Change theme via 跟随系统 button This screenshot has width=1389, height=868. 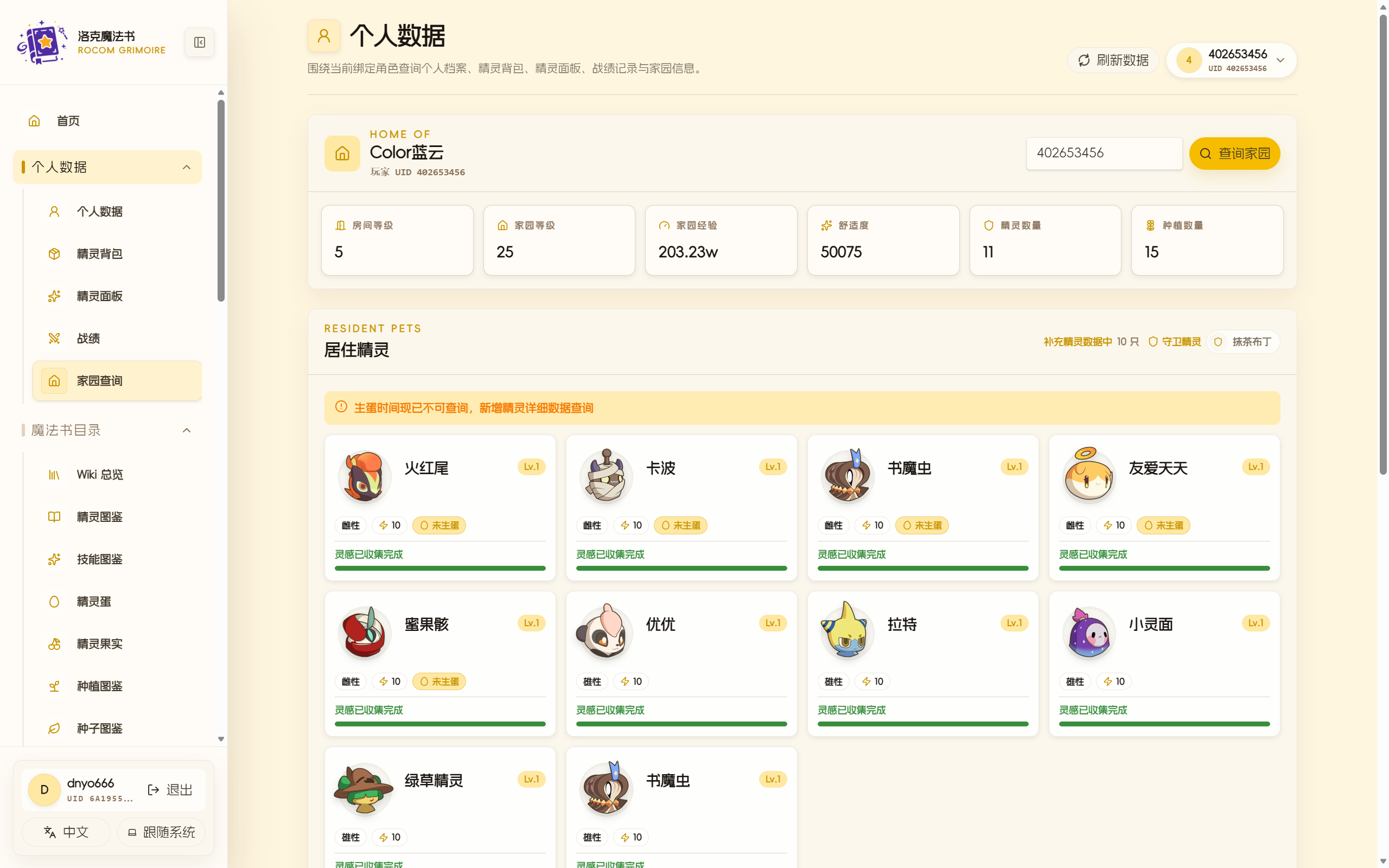coord(161,832)
